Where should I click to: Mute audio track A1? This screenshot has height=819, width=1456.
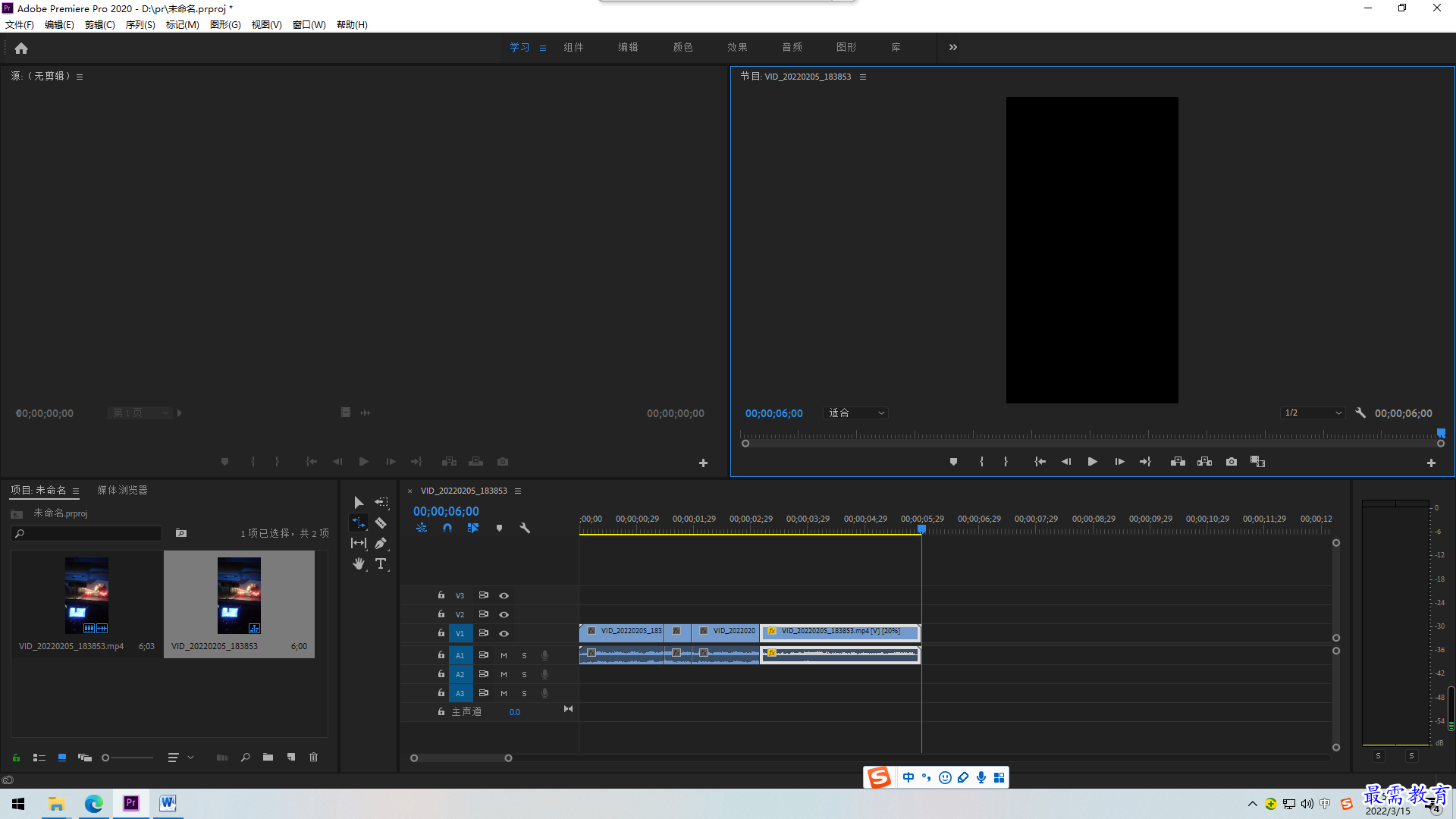pos(504,655)
